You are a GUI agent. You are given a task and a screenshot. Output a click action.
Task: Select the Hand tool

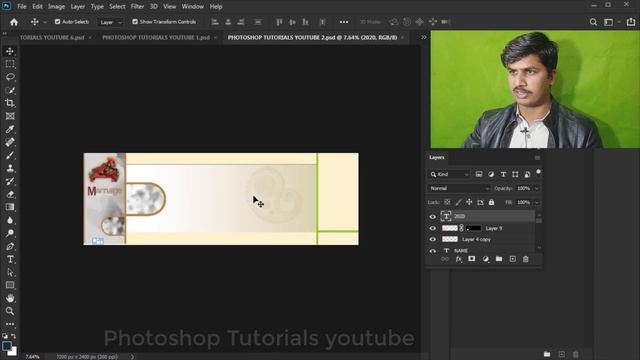(10, 298)
